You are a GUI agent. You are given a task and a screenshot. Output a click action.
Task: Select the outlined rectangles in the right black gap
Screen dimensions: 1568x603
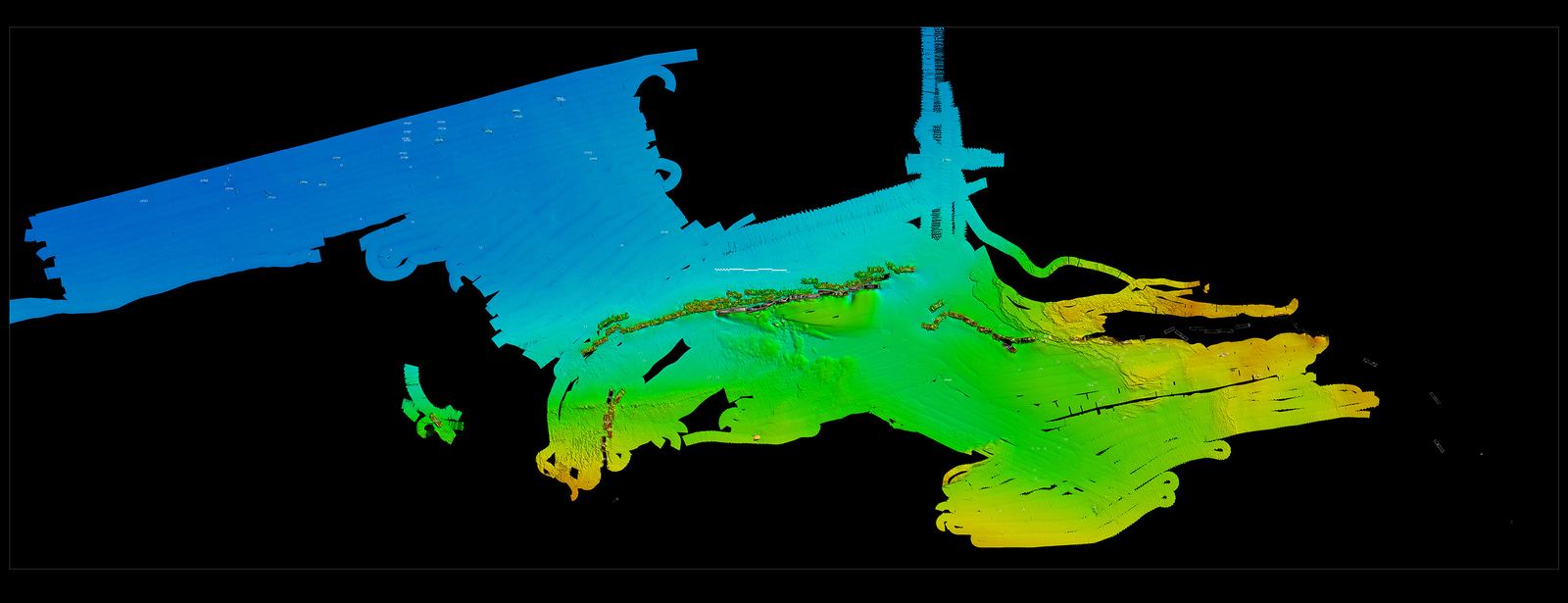pos(1215,330)
